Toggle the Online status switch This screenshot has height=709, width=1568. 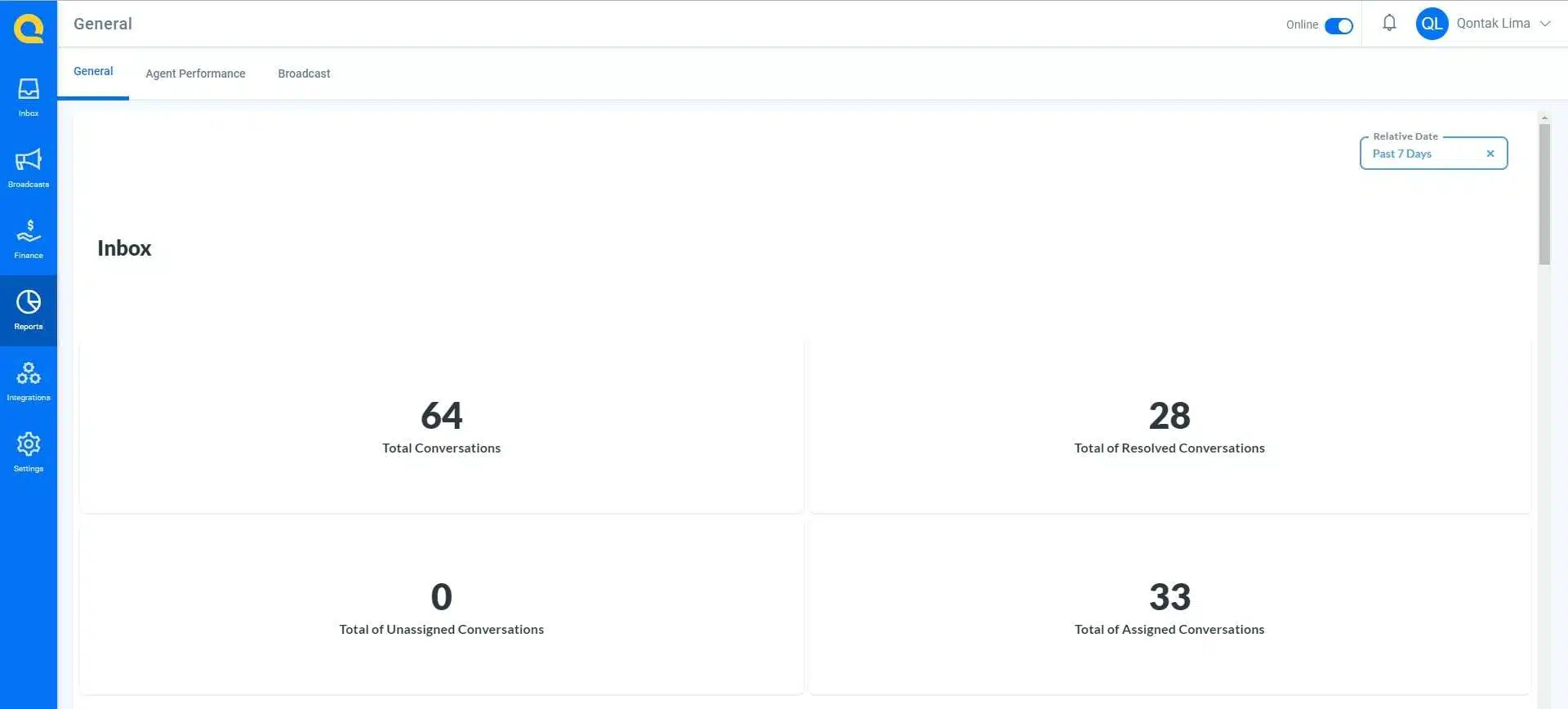(x=1339, y=25)
